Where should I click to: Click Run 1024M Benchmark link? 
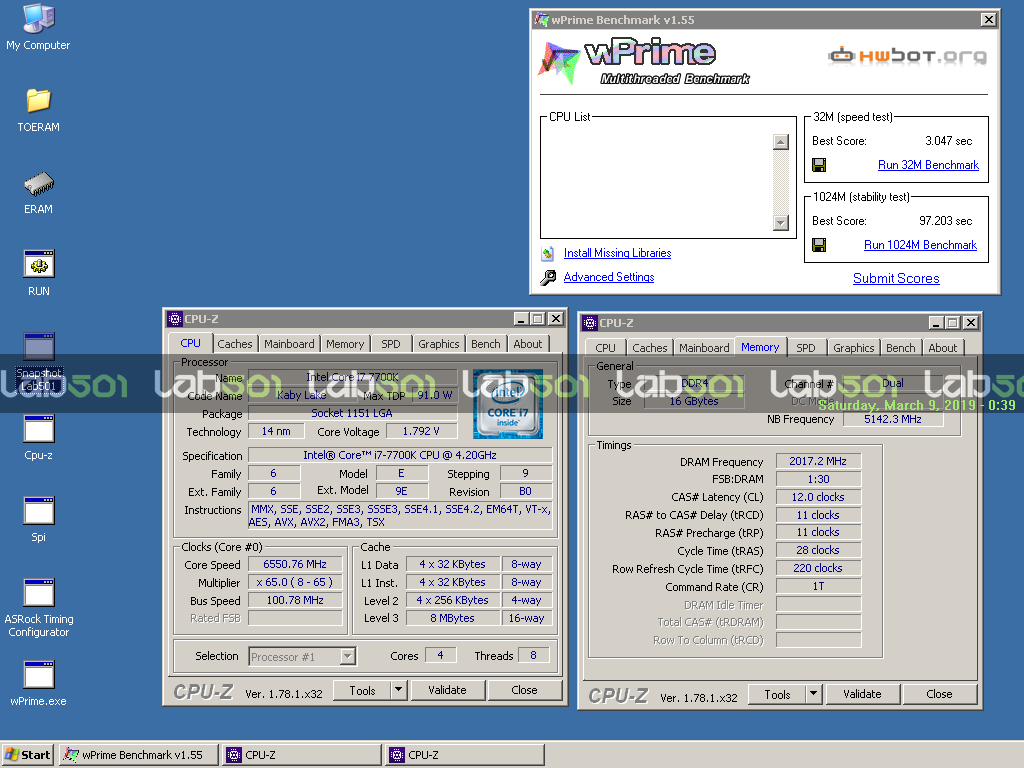tap(920, 245)
